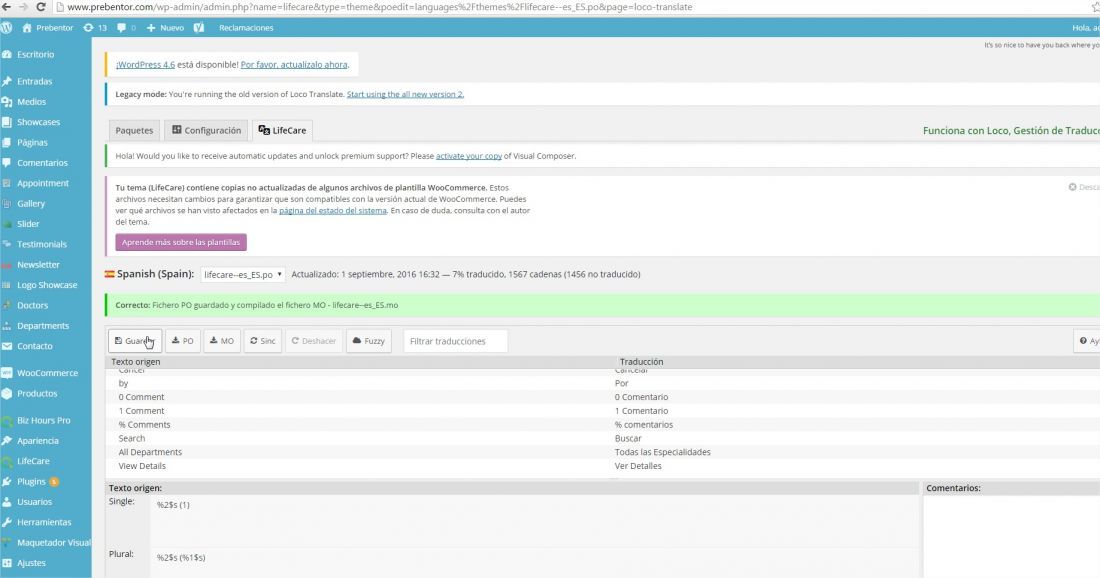The height and width of the screenshot is (578, 1100).
Task: Click the Sinc sync button
Action: (263, 341)
